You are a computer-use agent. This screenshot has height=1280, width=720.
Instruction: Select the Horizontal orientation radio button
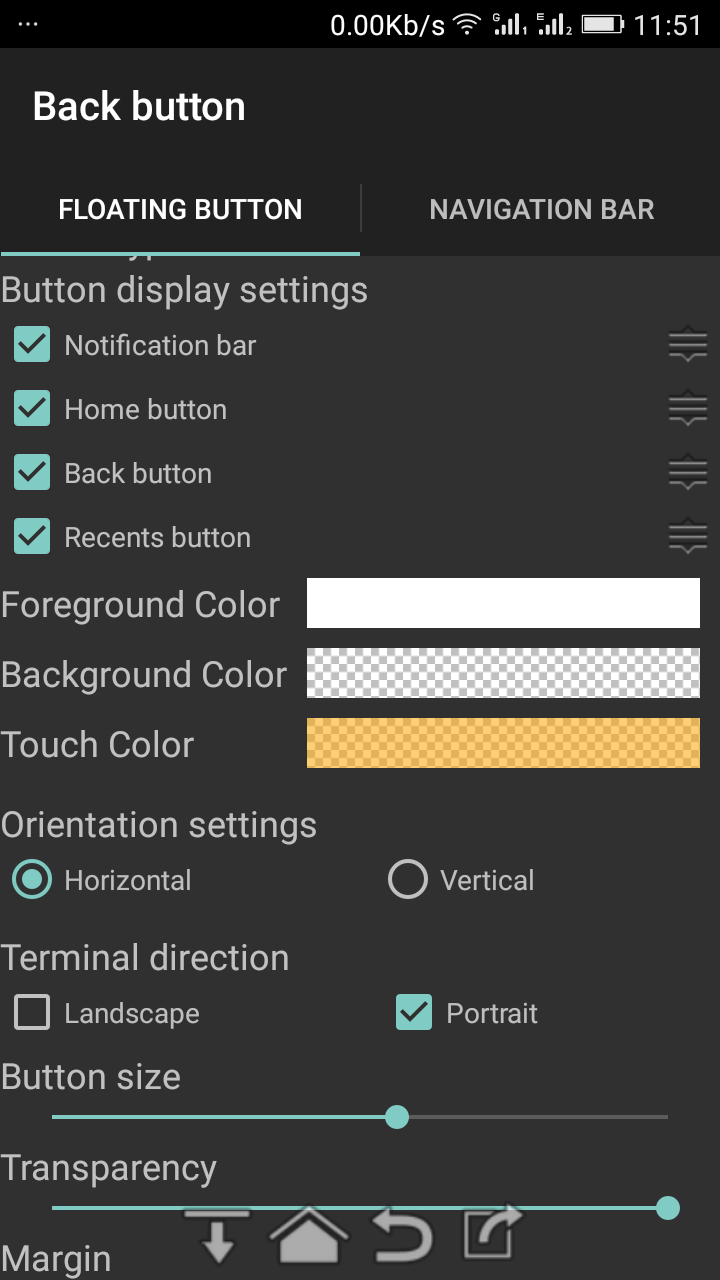tap(32, 880)
